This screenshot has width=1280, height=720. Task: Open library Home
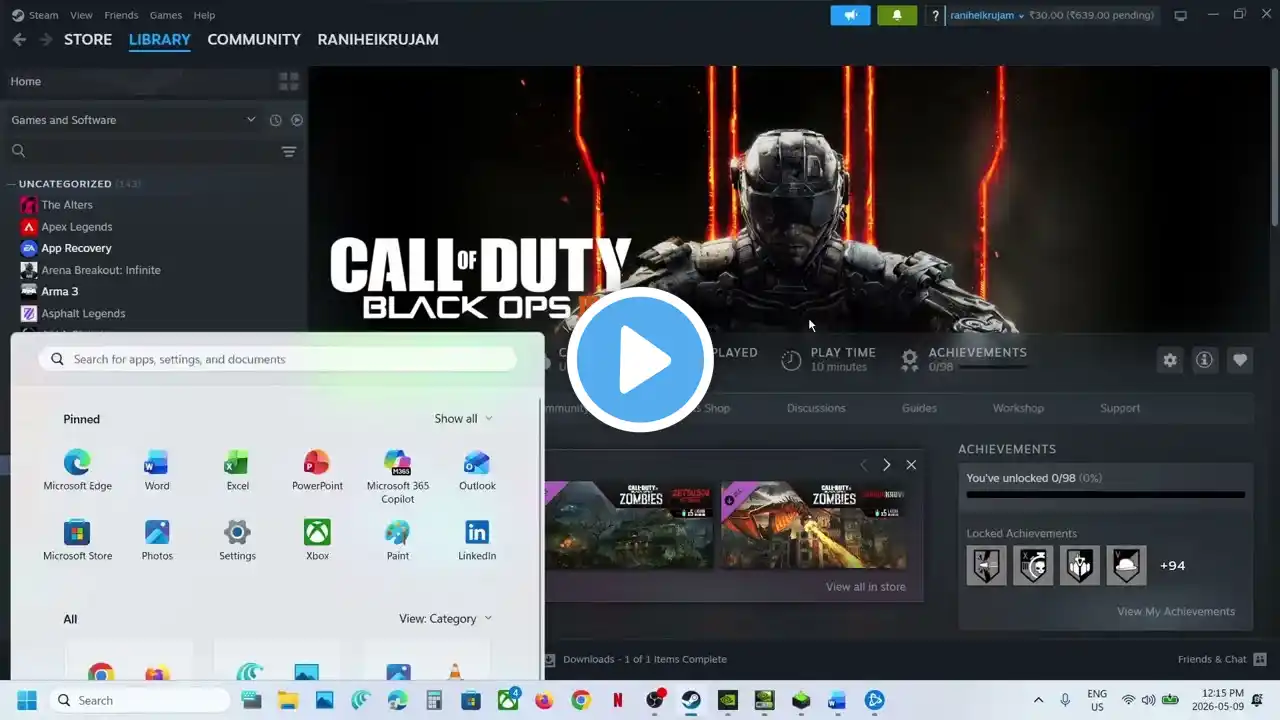click(x=26, y=81)
